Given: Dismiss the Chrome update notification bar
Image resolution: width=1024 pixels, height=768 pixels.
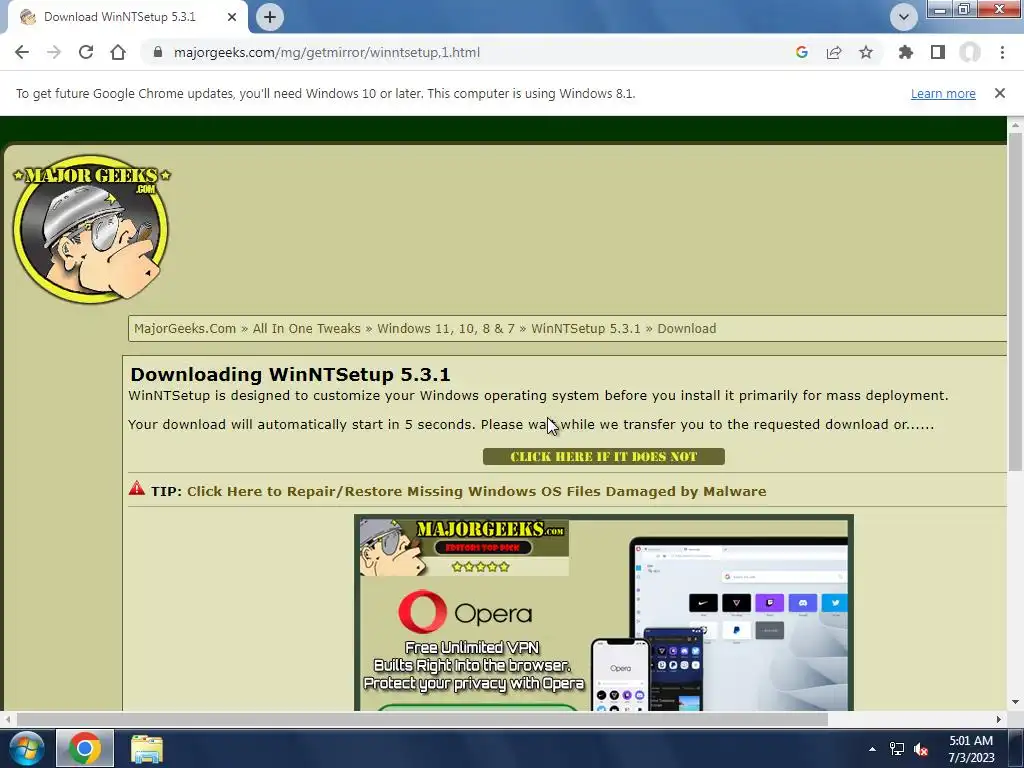Looking at the screenshot, I should click(x=1000, y=93).
